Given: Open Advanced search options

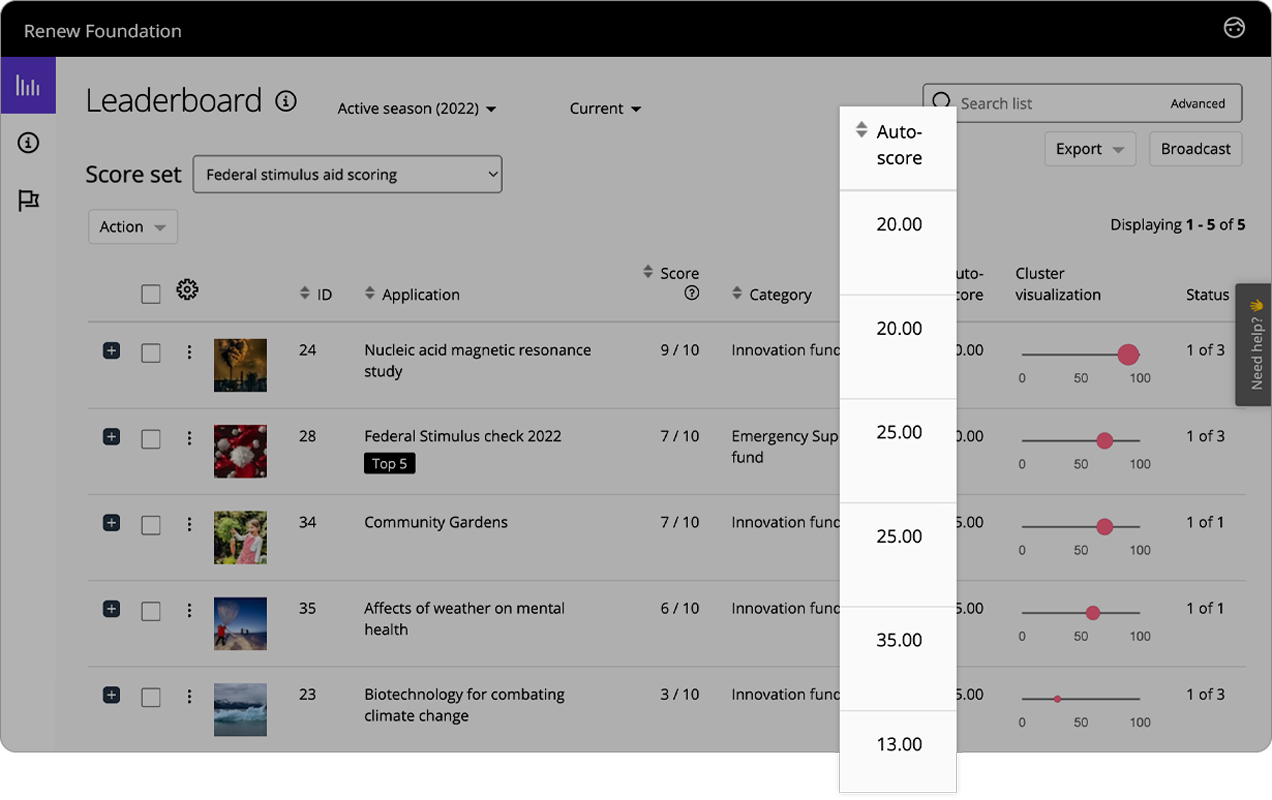Looking at the screenshot, I should (1199, 103).
